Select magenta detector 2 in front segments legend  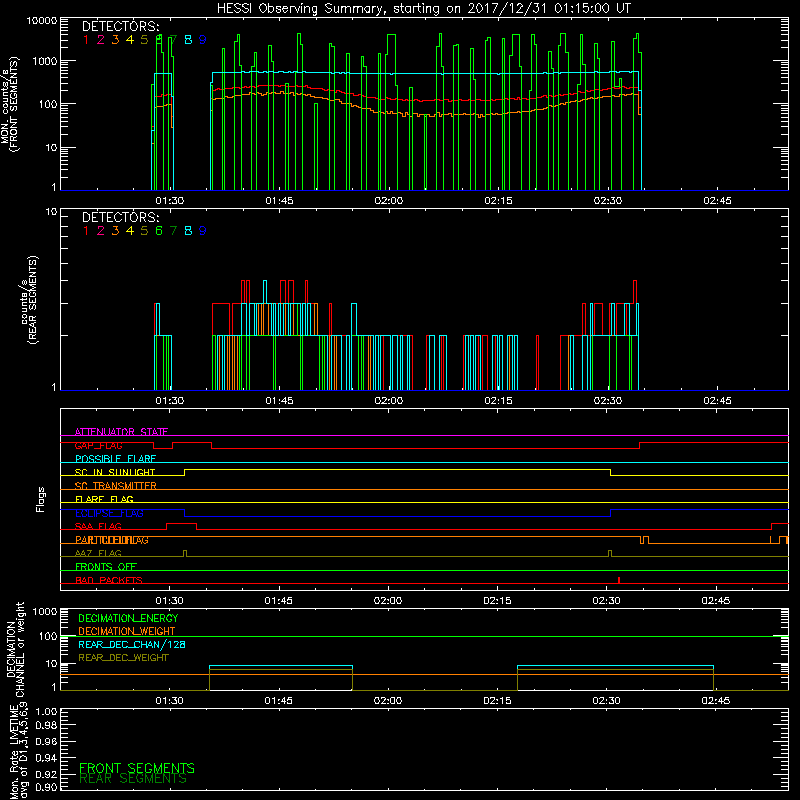coord(101,39)
